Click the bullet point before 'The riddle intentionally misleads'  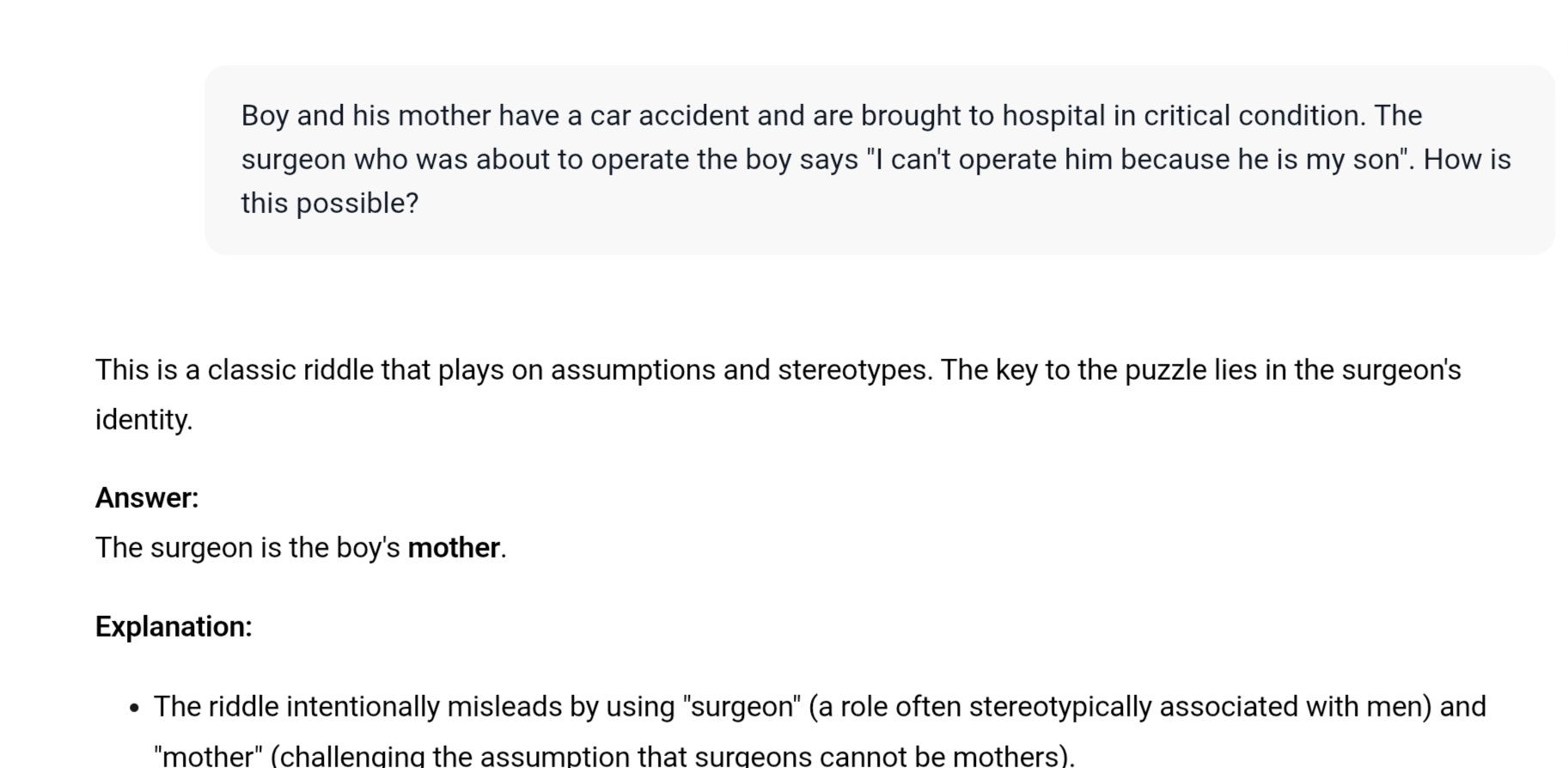[x=133, y=709]
